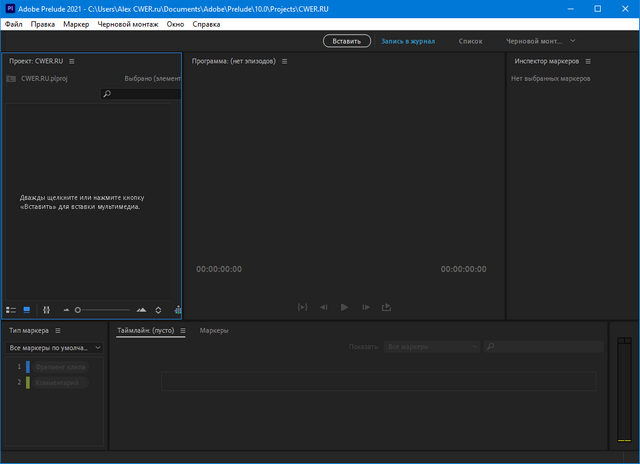This screenshot has width=640, height=464.
Task: Expand the workspace overflow chevron
Action: 573,41
